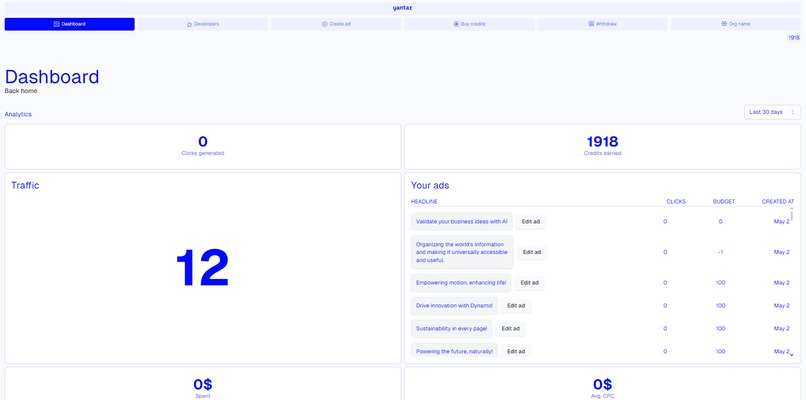Edit ad 'Empowering motion, enhancing life!'
806x400 pixels.
click(x=529, y=283)
